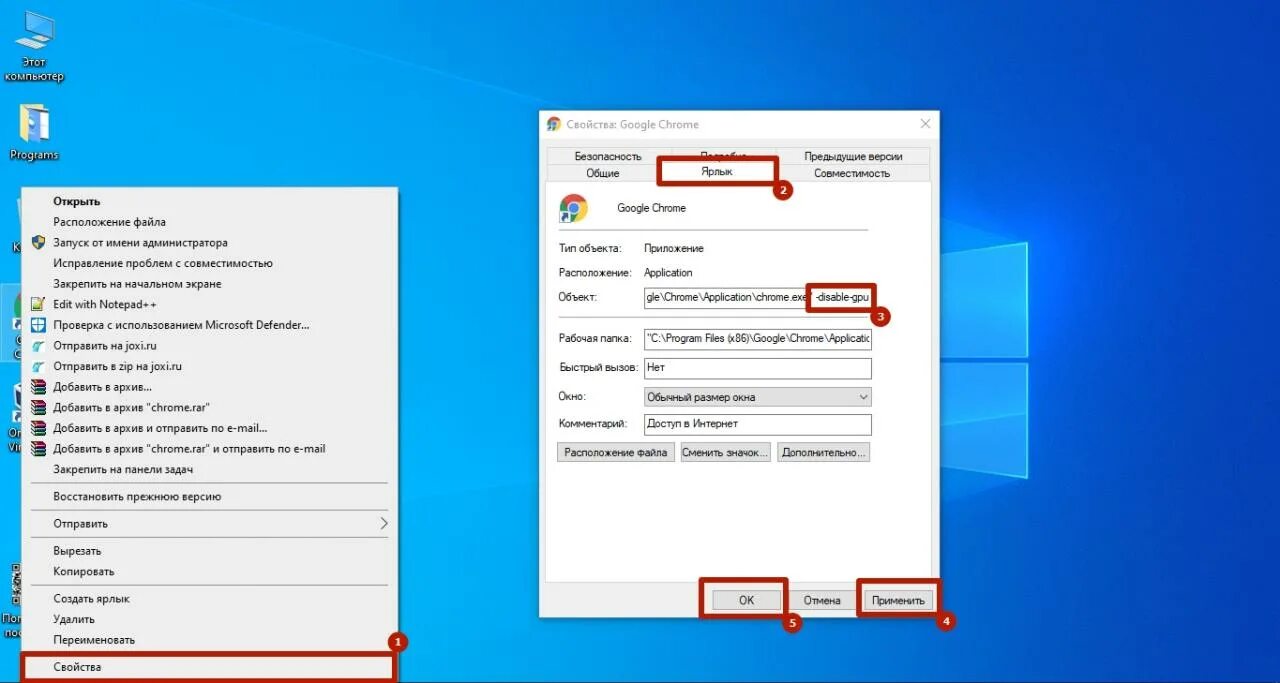Confirm with the OK button
This screenshot has height=683, width=1280.
(x=746, y=600)
